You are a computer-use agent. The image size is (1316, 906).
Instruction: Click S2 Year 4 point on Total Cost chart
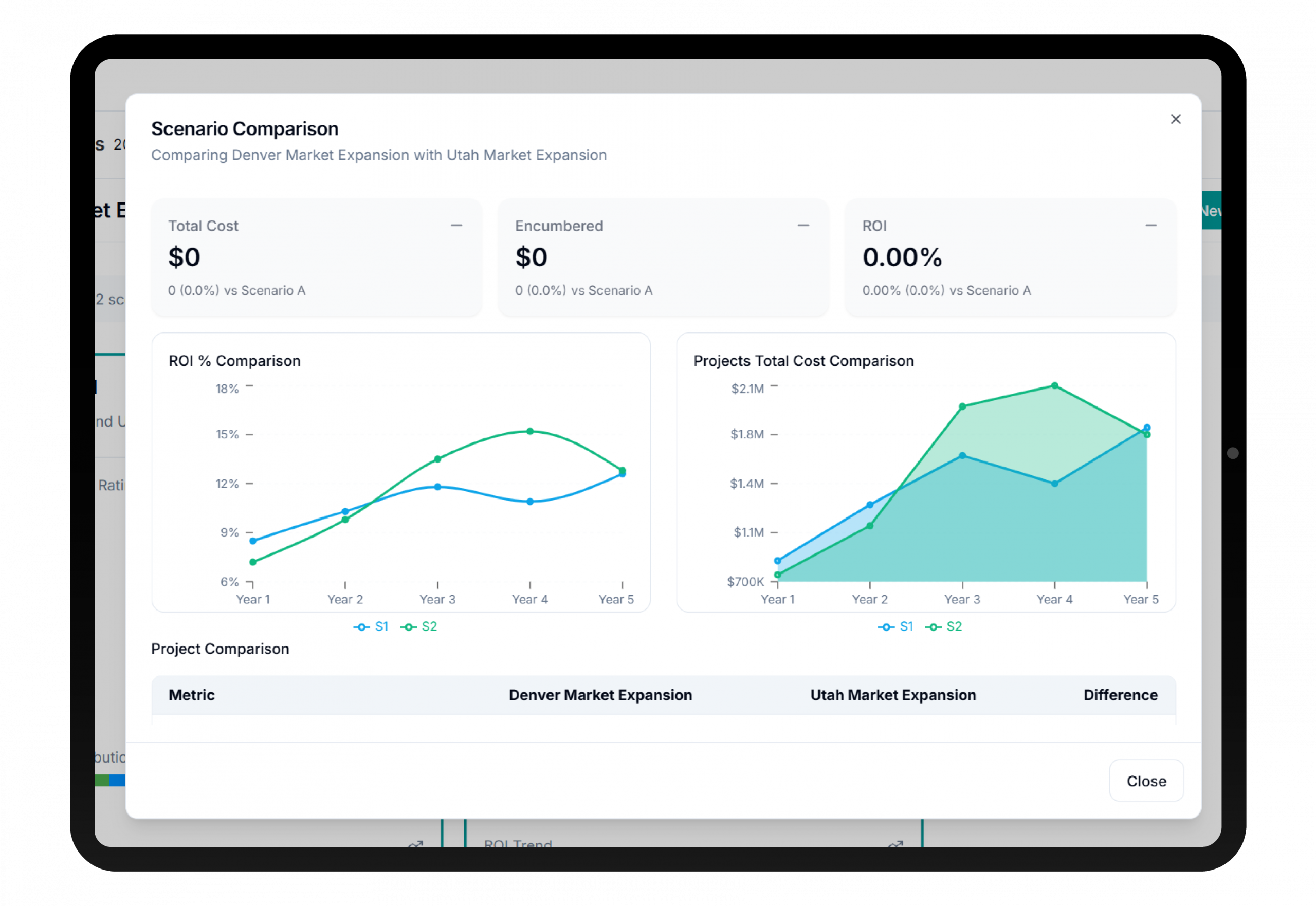pos(1054,386)
